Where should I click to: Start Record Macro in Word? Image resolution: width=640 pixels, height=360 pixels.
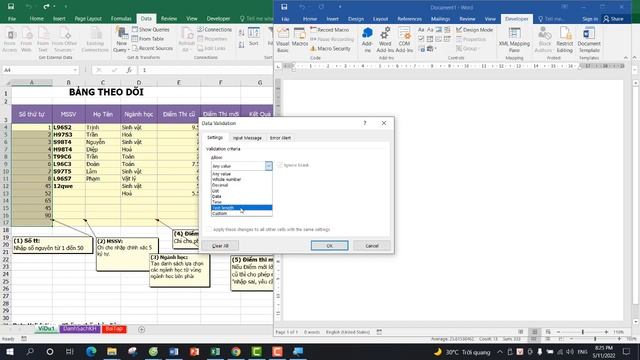pos(329,30)
